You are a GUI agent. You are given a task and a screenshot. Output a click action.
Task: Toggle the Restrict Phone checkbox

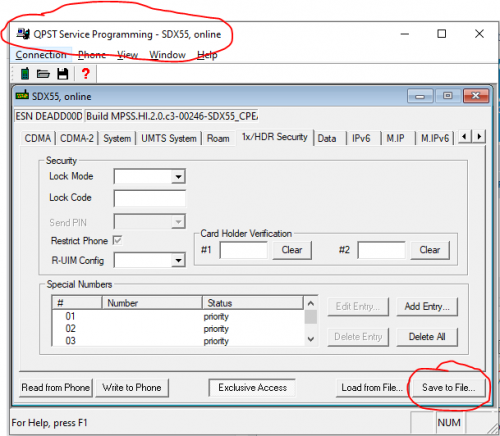point(117,240)
